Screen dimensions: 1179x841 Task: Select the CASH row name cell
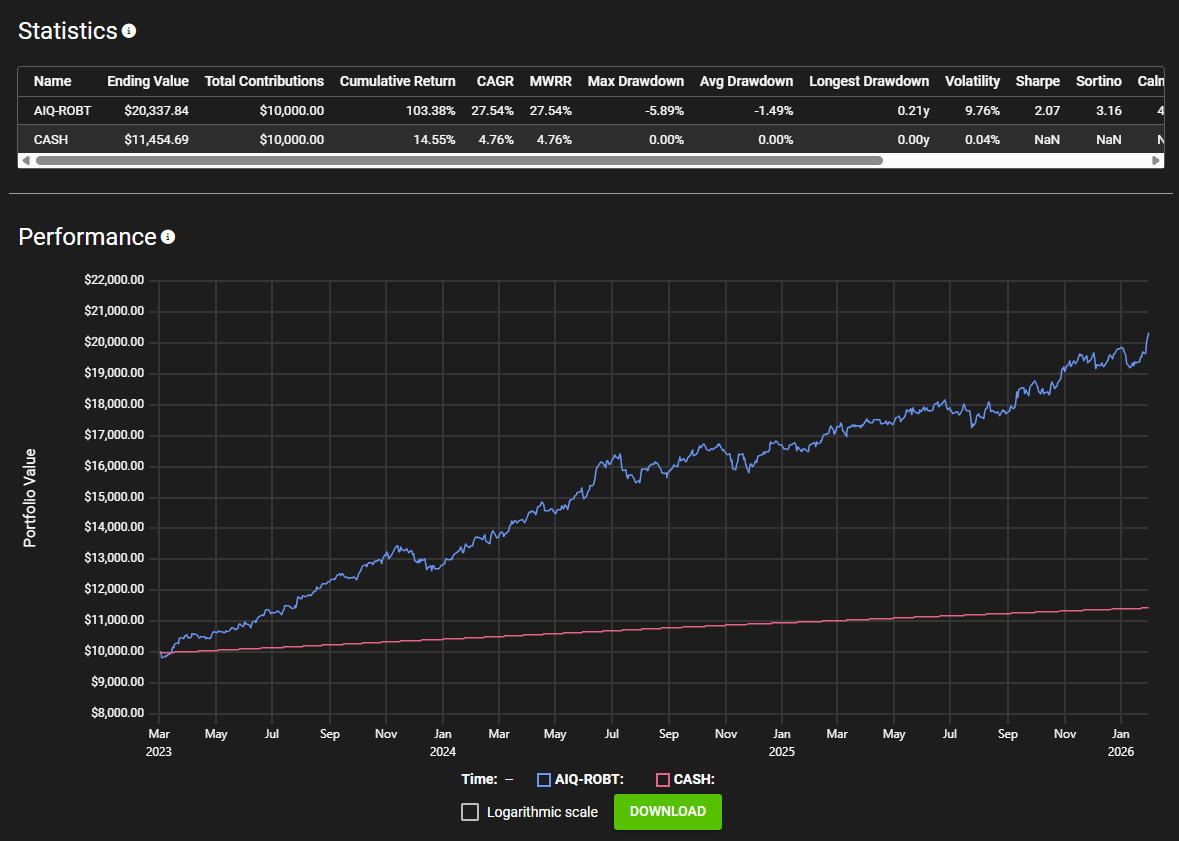[x=50, y=140]
